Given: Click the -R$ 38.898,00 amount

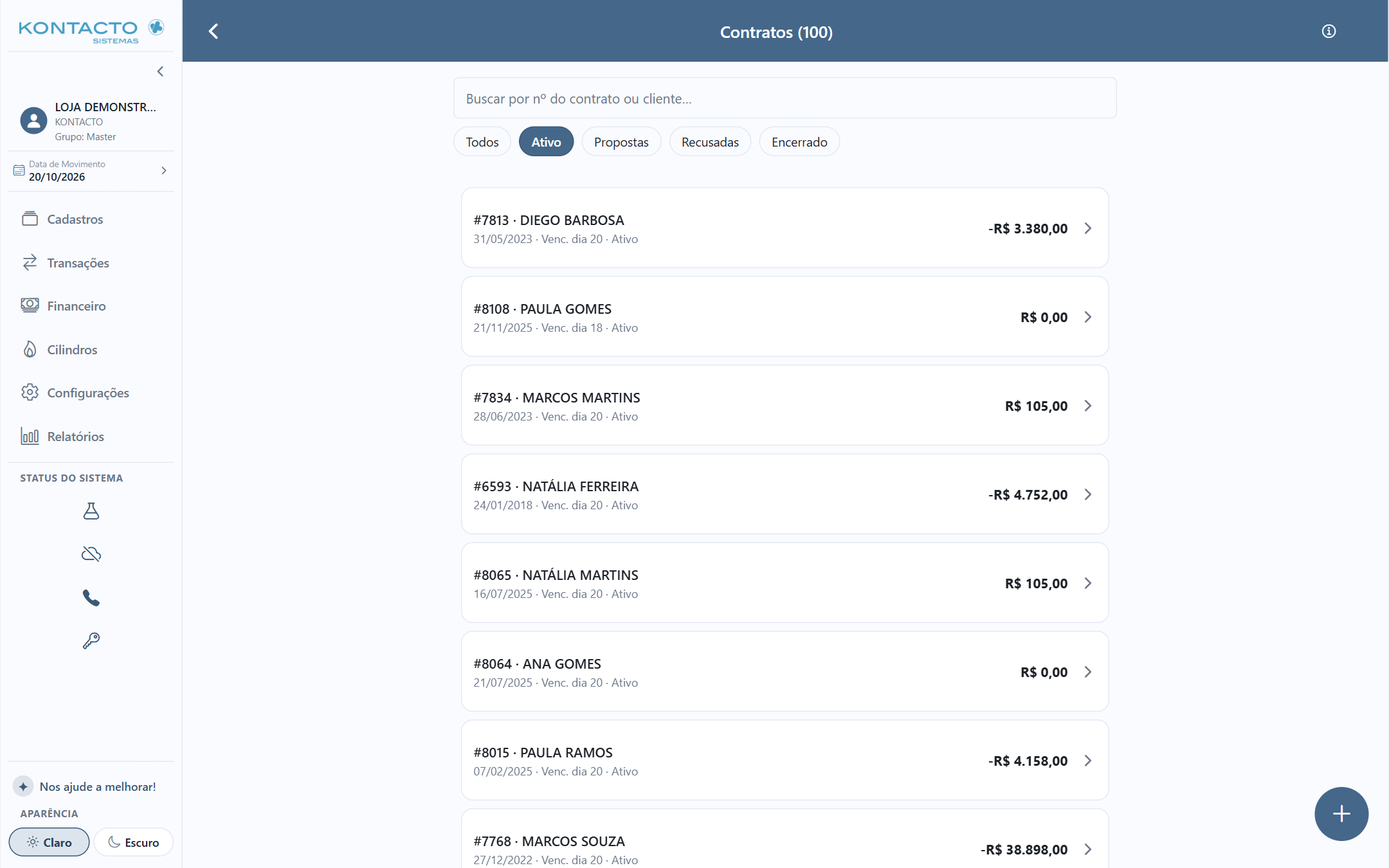Looking at the screenshot, I should [x=1024, y=849].
